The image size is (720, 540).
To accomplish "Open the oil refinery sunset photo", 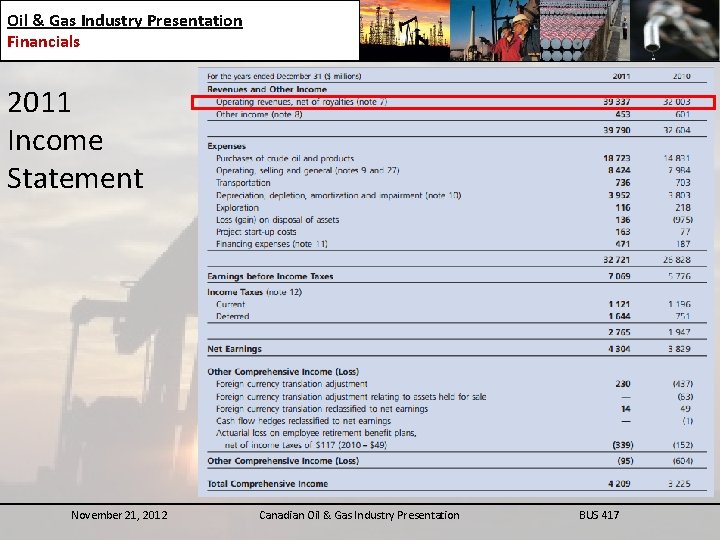I will pyautogui.click(x=405, y=30).
